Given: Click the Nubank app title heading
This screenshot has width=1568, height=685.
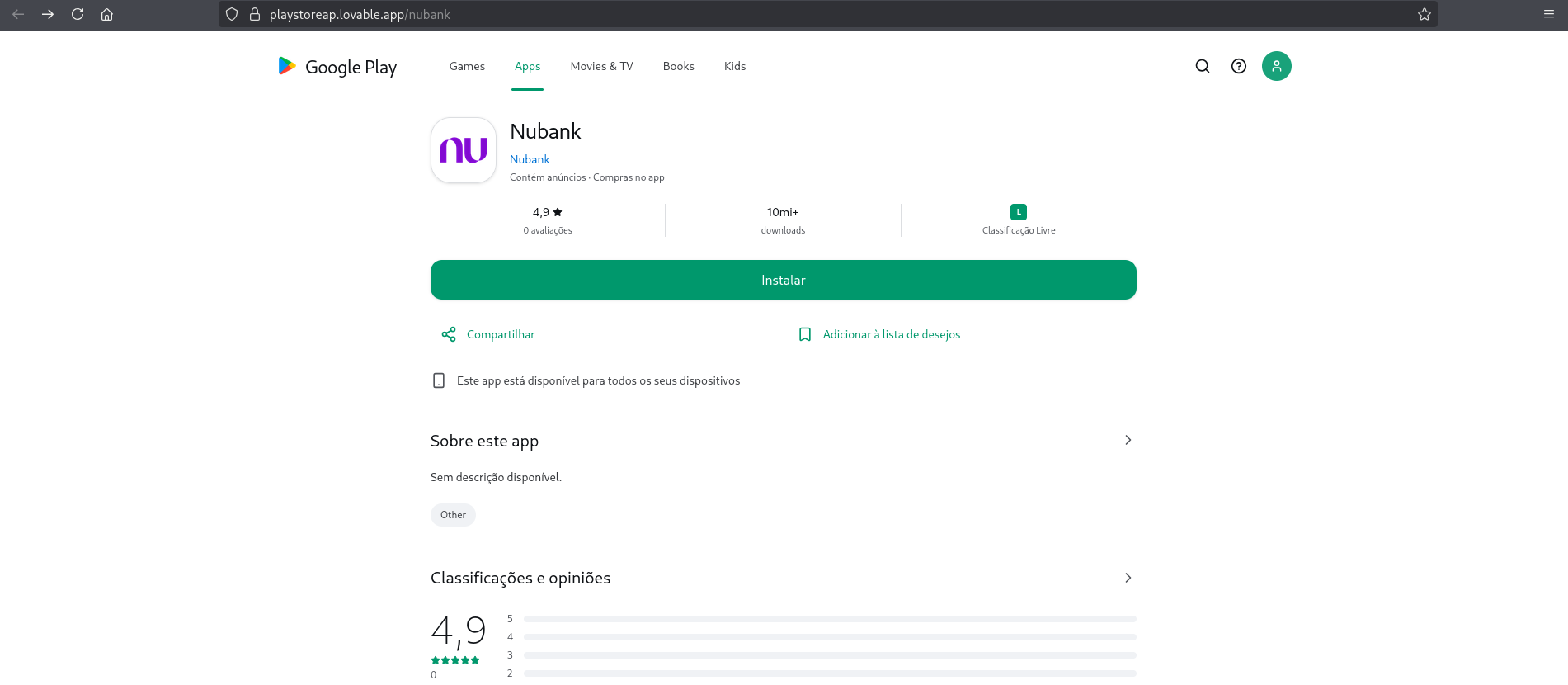Looking at the screenshot, I should pyautogui.click(x=545, y=131).
